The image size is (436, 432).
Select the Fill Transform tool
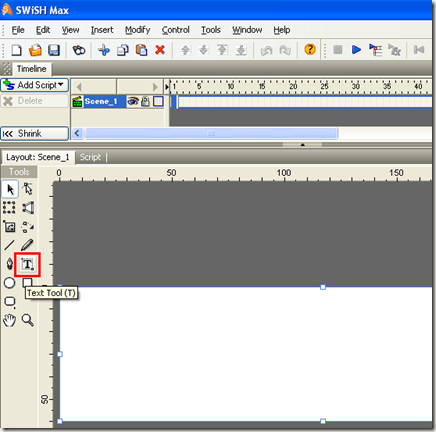[x=9, y=227]
